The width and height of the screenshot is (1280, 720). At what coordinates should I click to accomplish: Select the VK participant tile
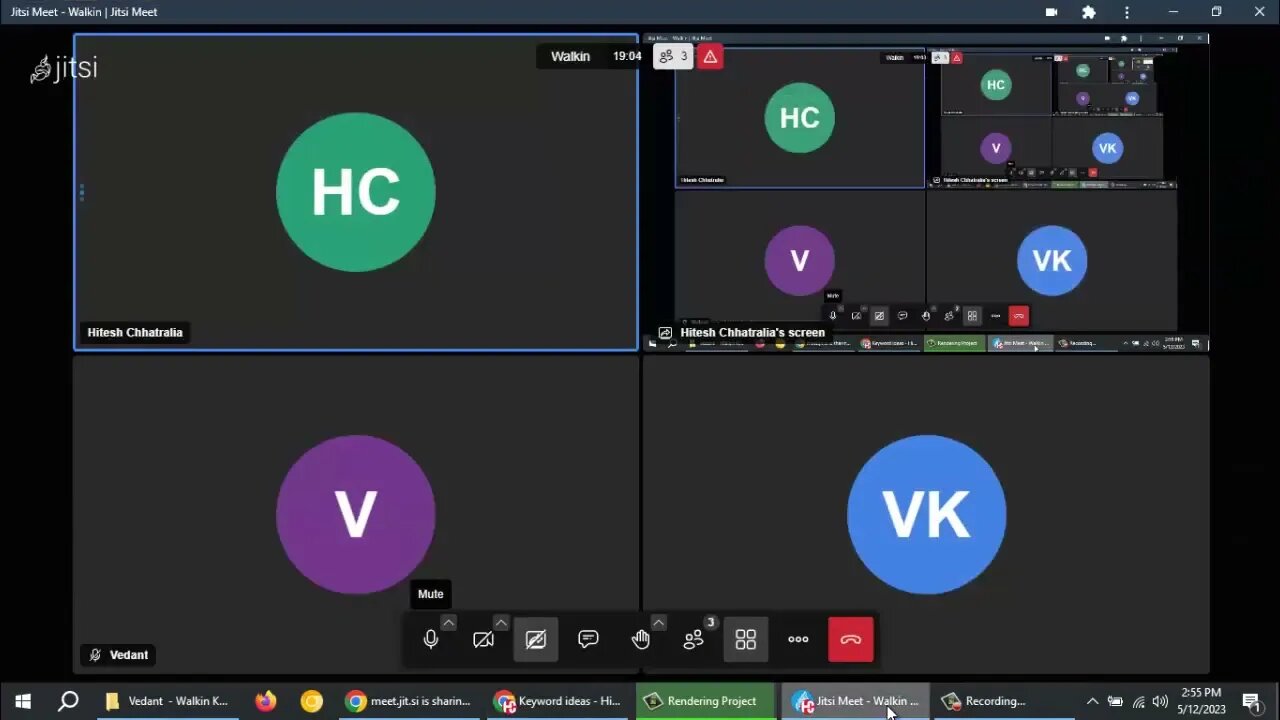(926, 515)
